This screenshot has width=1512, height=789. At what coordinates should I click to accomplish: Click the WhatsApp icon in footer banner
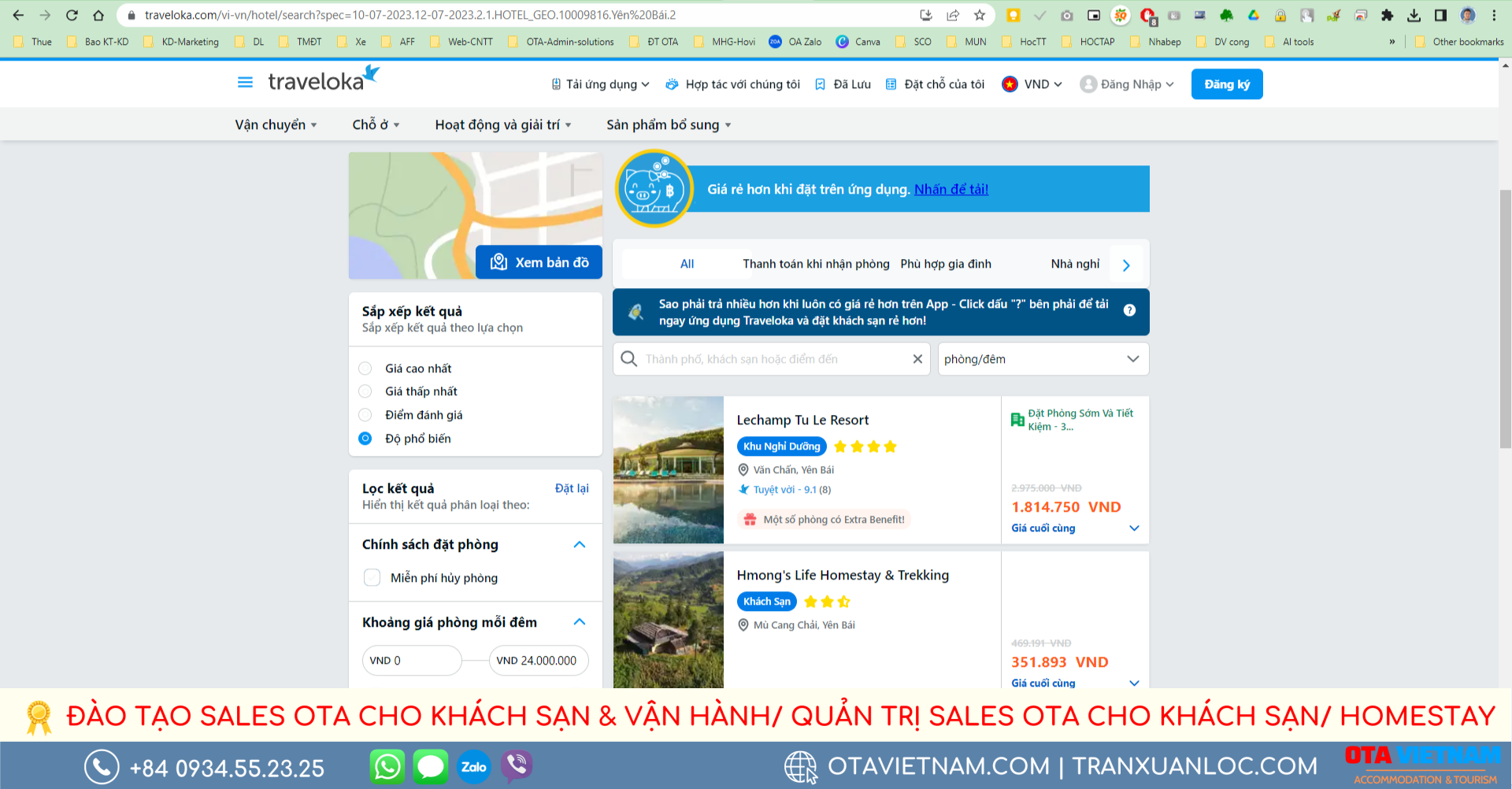(x=387, y=766)
